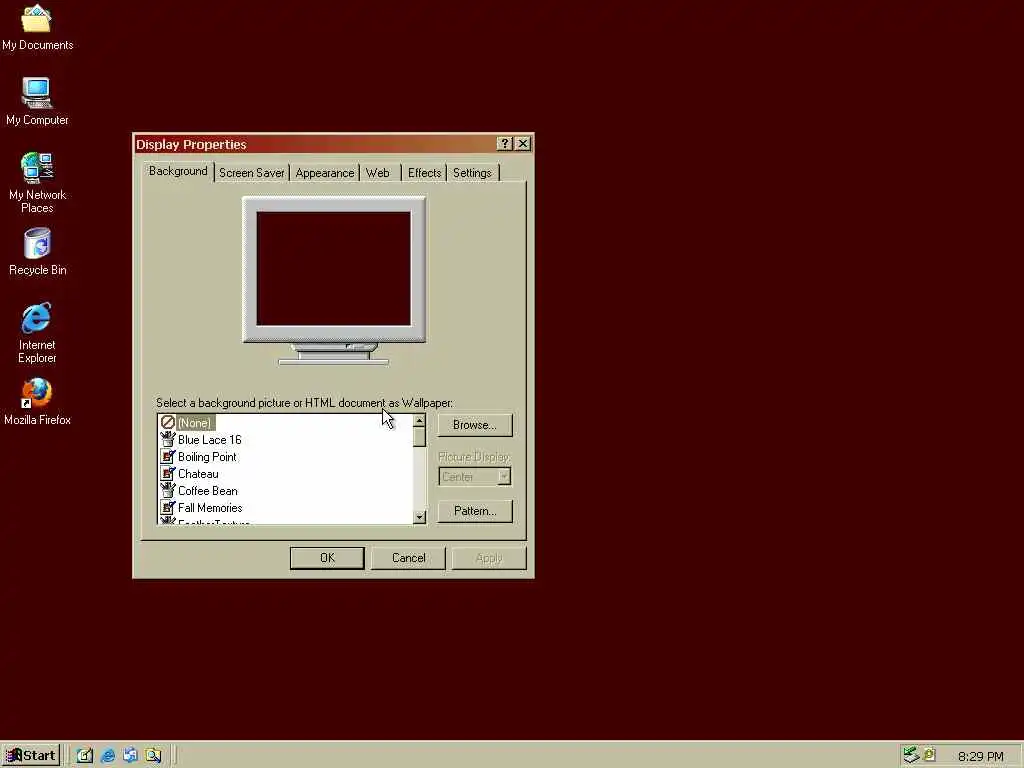1024x768 pixels.
Task: Click the Coffee Bean bitmap icon
Action: tap(168, 490)
